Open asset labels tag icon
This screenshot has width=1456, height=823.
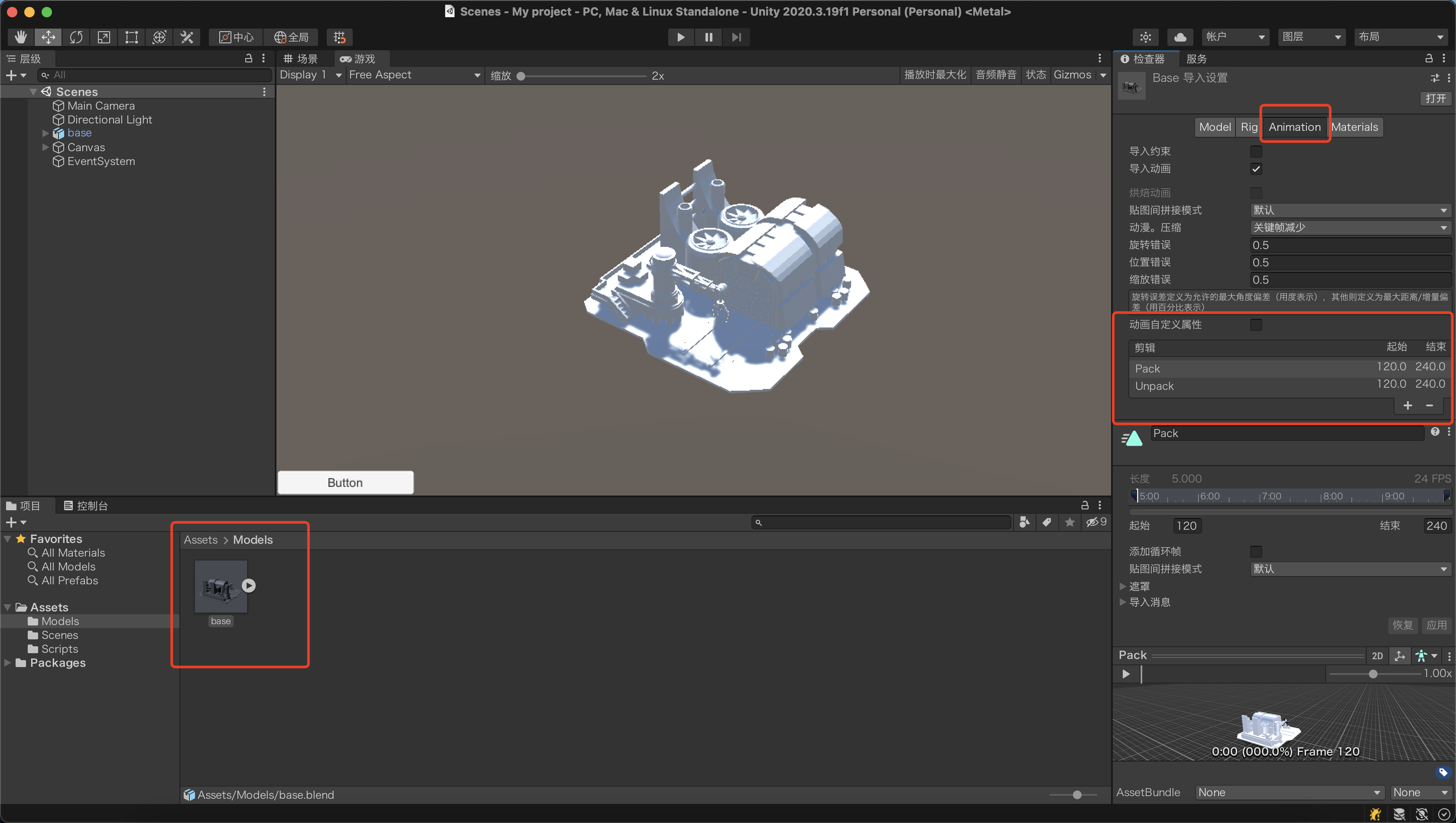click(x=1443, y=772)
